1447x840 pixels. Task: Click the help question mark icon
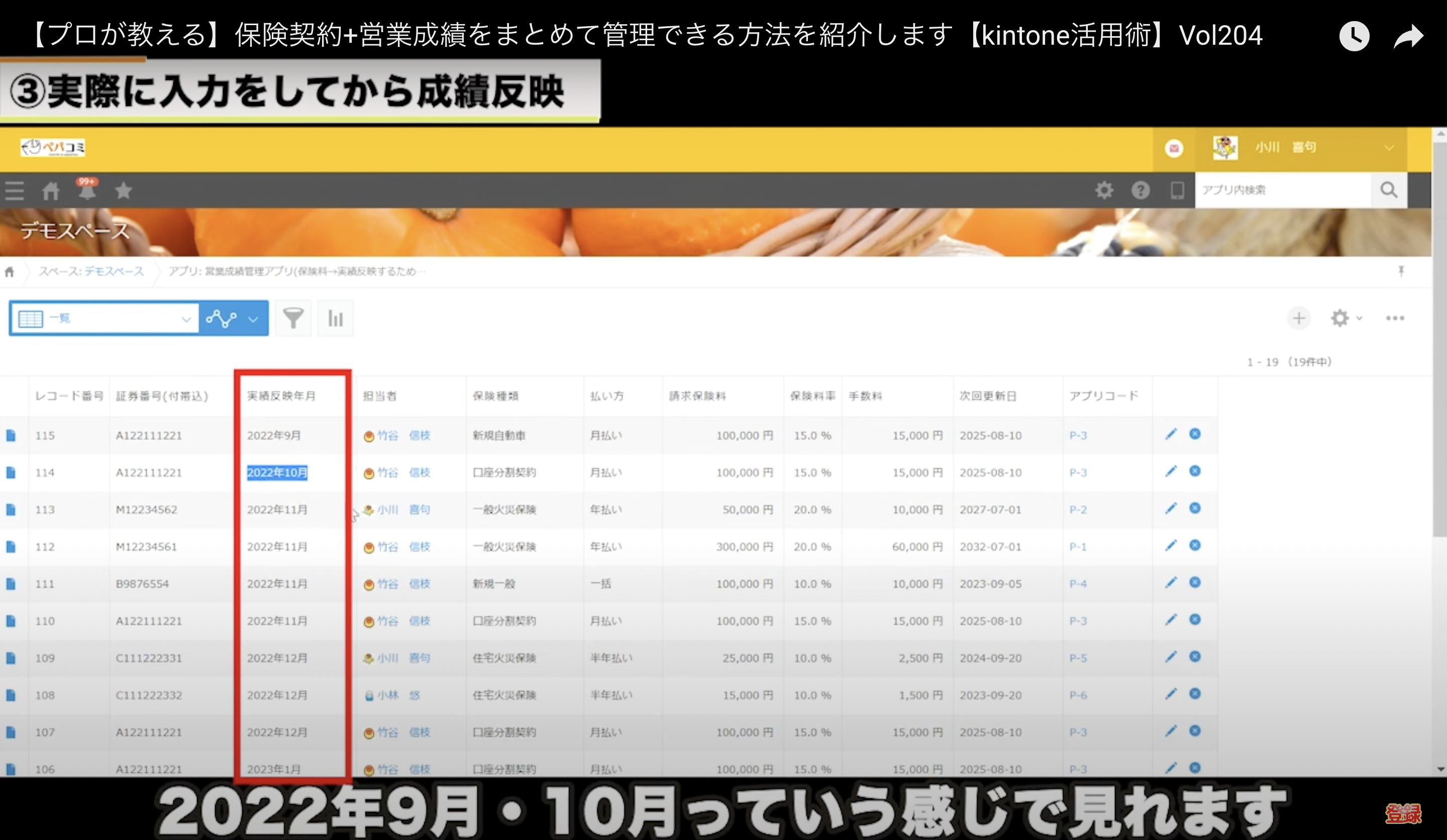click(x=1141, y=190)
